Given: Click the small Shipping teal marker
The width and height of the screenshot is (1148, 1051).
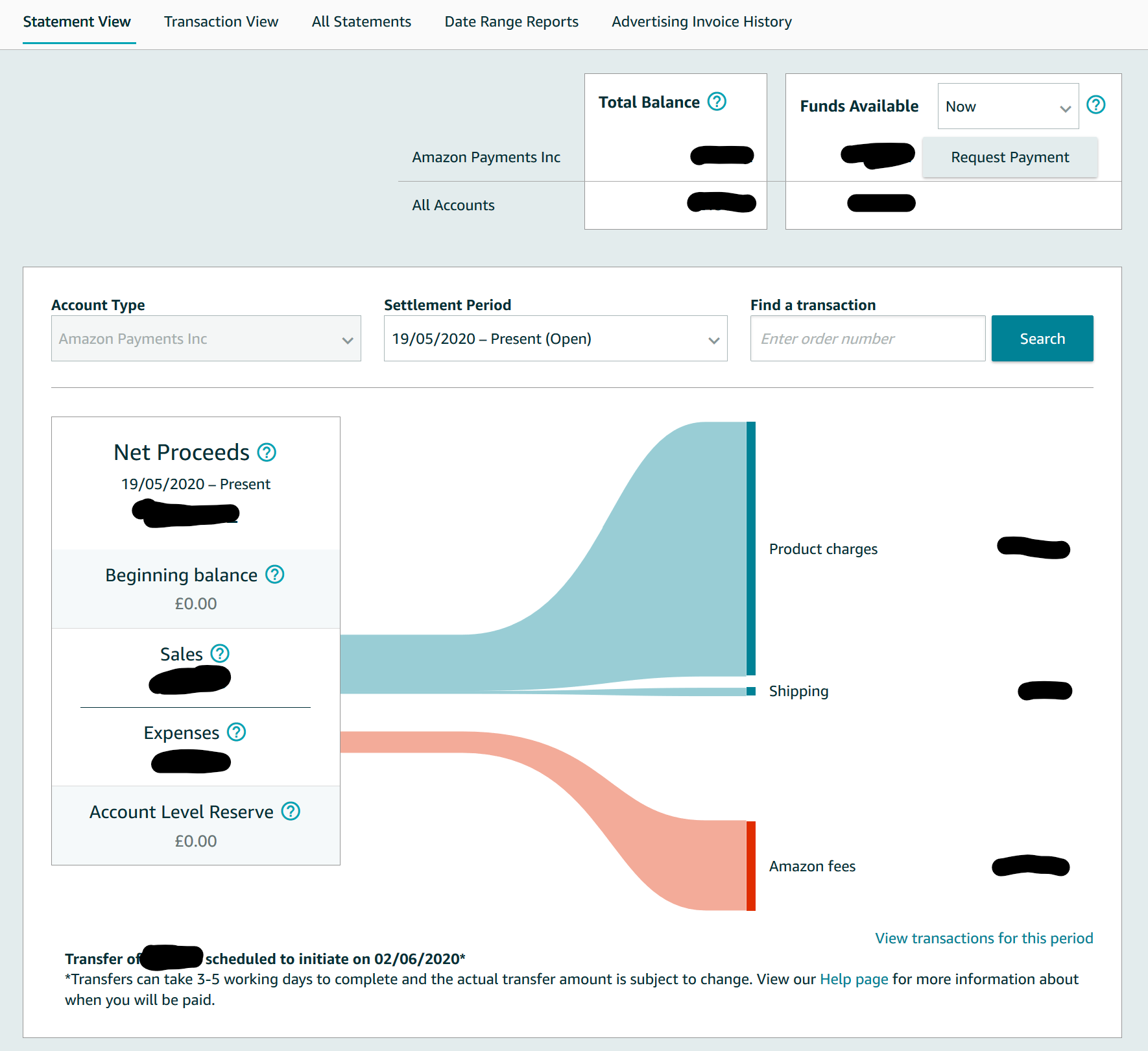Looking at the screenshot, I should 751,691.
